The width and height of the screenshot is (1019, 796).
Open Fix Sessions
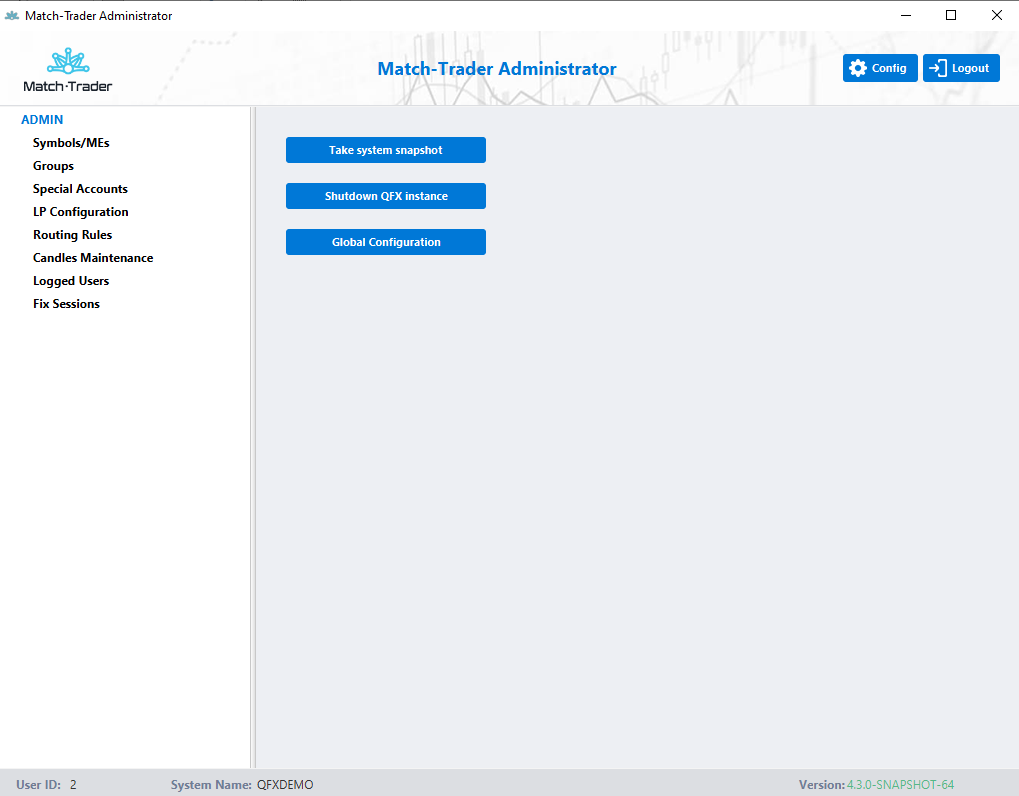click(x=66, y=304)
